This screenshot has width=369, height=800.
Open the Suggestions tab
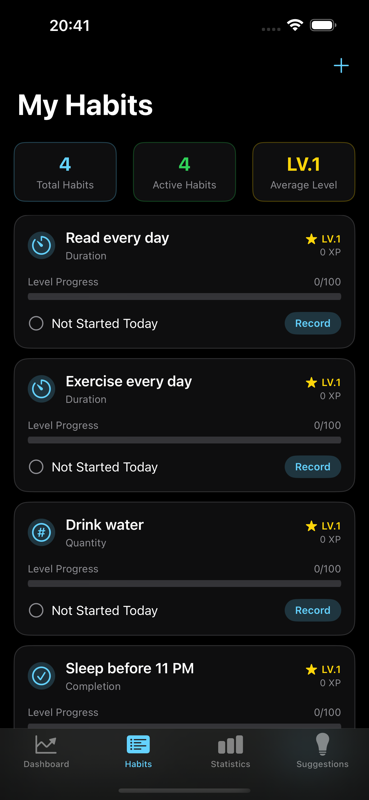point(323,752)
